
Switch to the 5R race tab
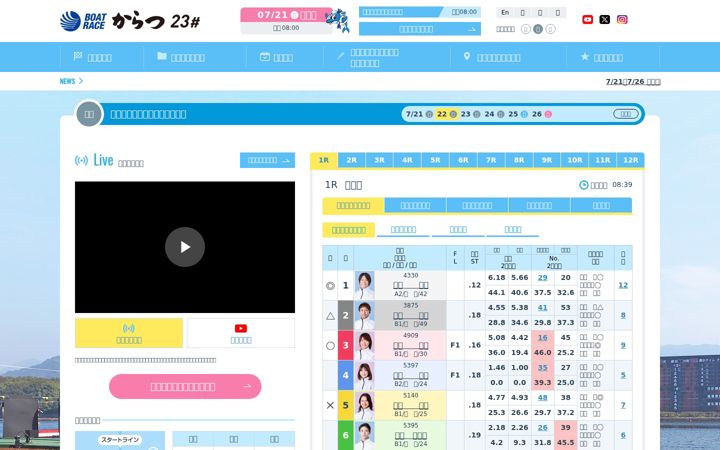click(x=435, y=160)
